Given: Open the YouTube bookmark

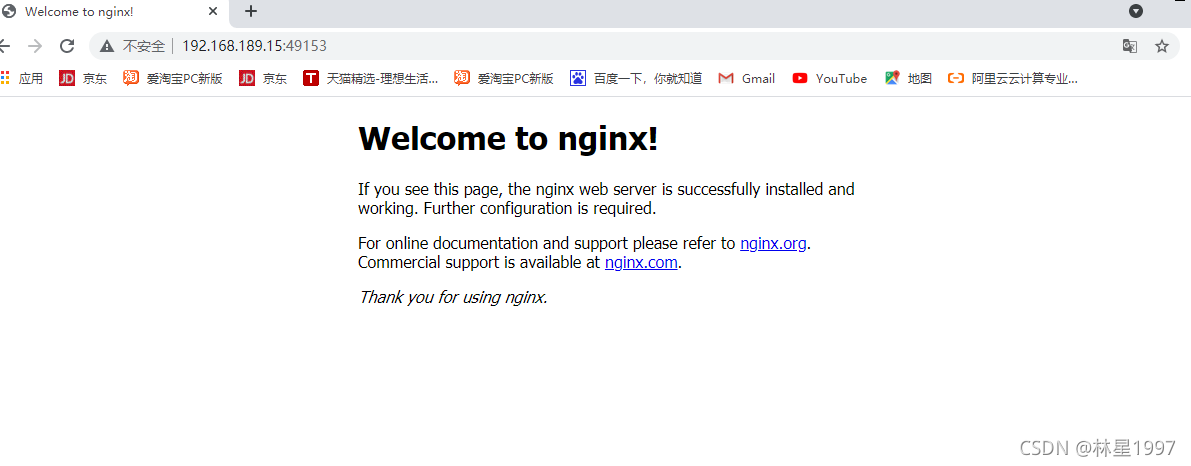Looking at the screenshot, I should click(x=829, y=78).
